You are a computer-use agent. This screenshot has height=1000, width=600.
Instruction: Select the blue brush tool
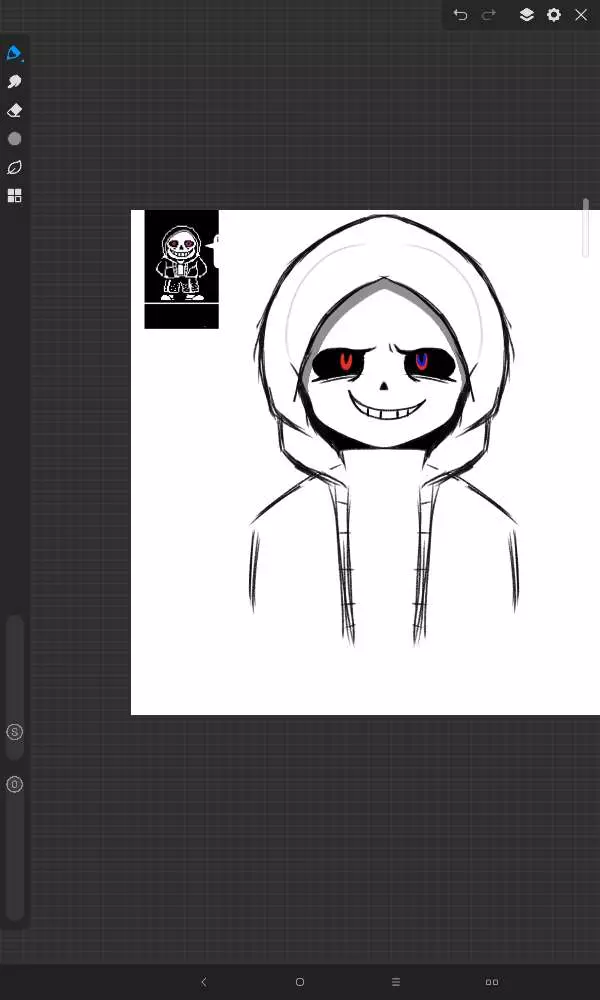point(14,53)
